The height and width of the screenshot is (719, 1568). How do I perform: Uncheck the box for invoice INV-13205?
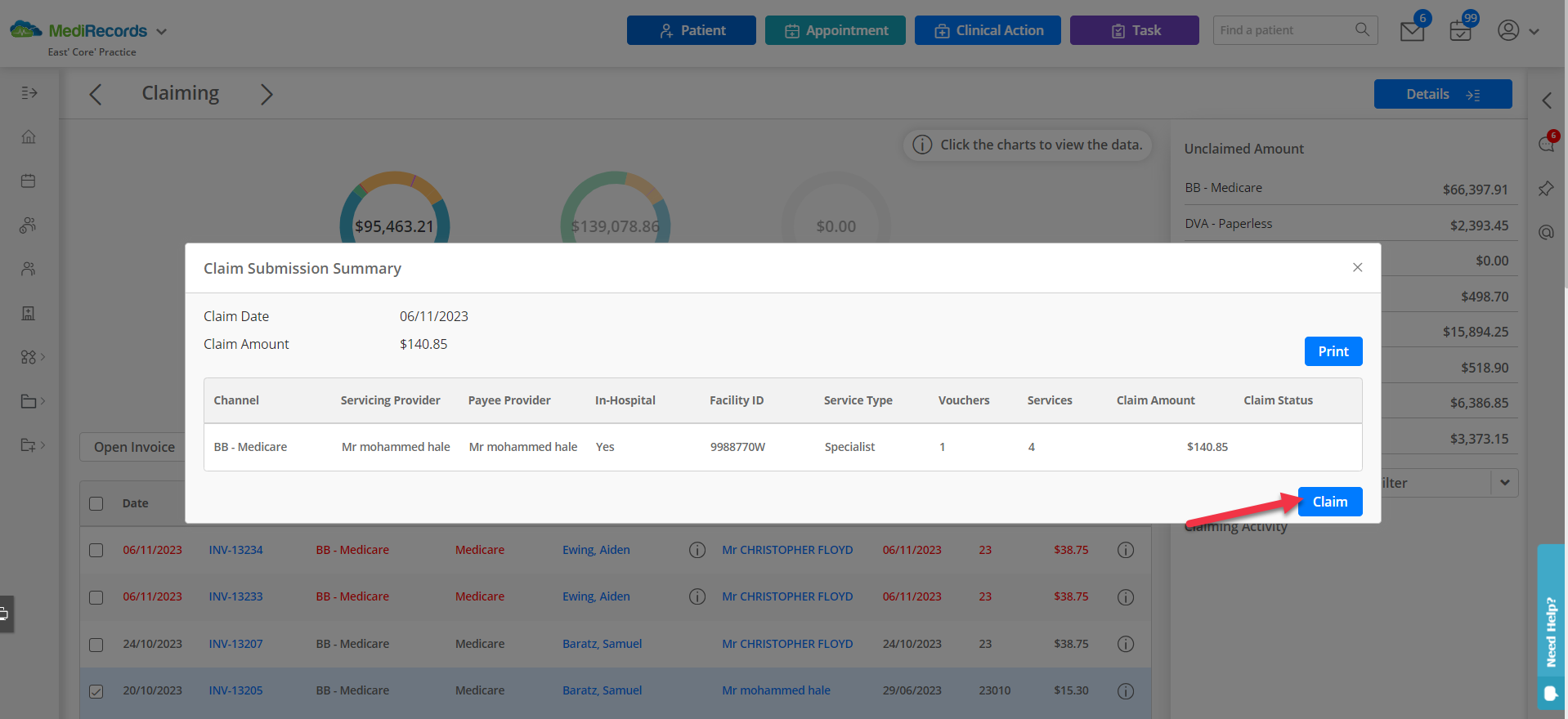pos(96,691)
